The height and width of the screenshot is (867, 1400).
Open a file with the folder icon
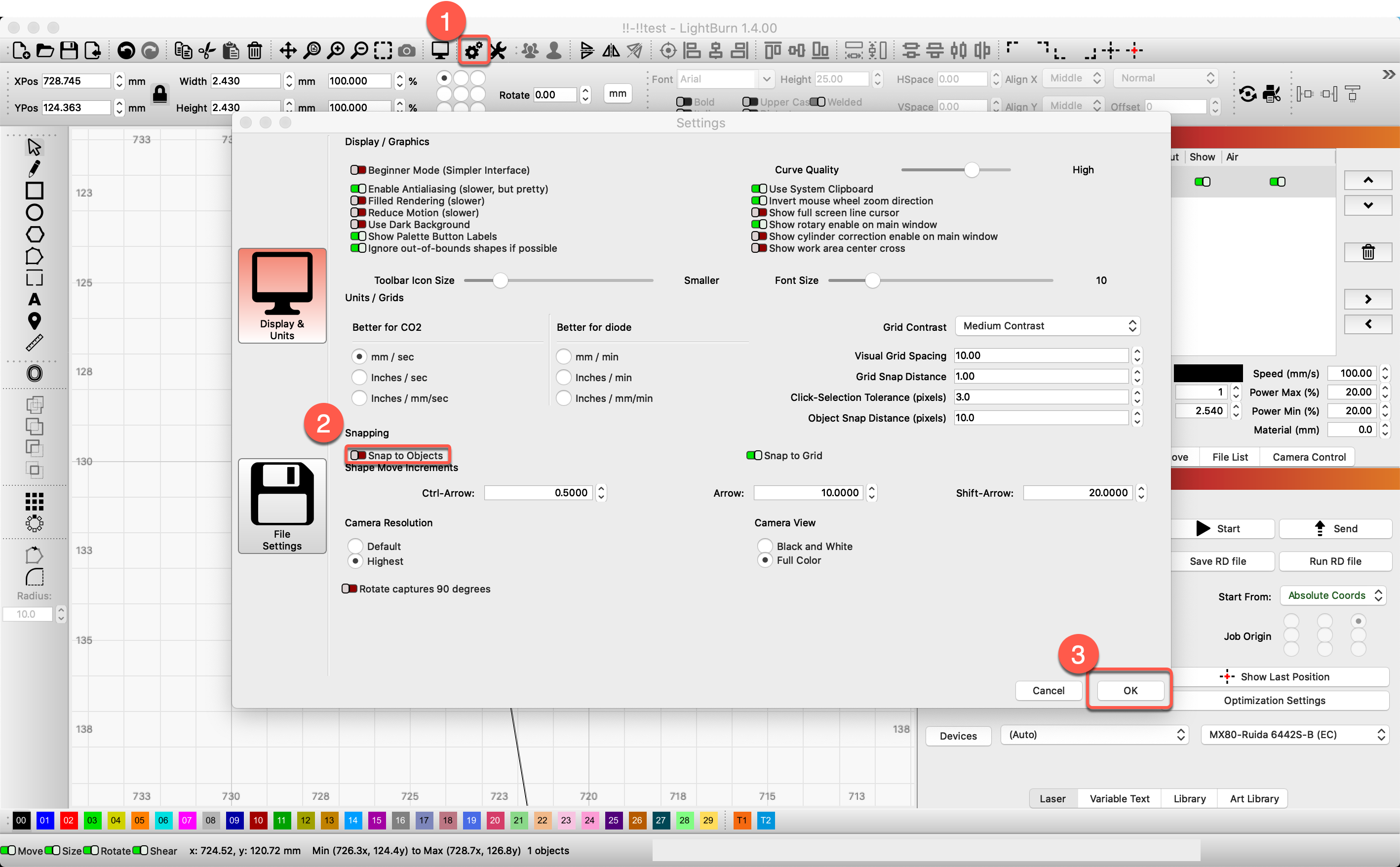(x=45, y=50)
